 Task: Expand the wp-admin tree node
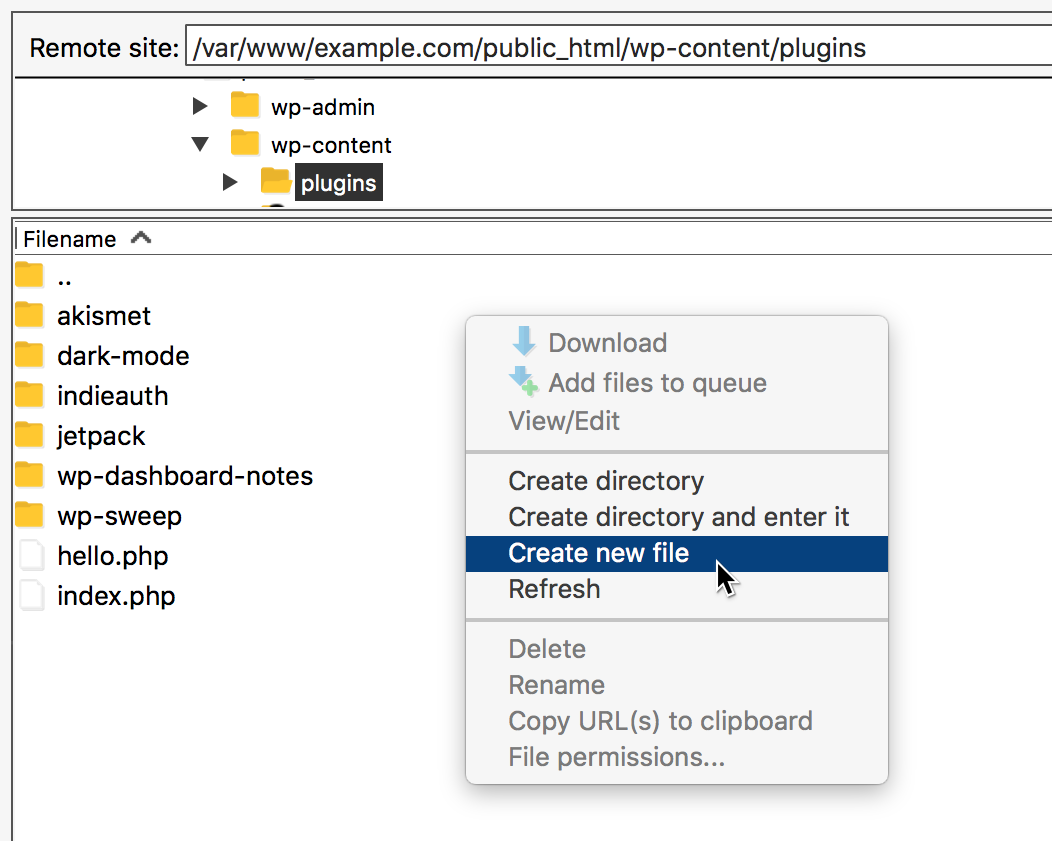tap(200, 106)
